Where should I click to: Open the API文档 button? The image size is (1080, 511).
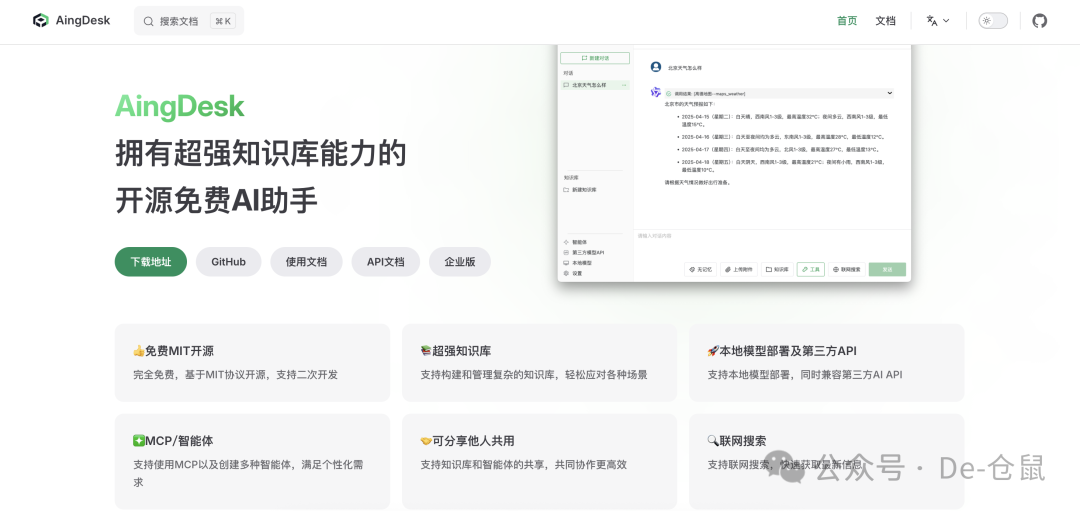[x=386, y=262]
